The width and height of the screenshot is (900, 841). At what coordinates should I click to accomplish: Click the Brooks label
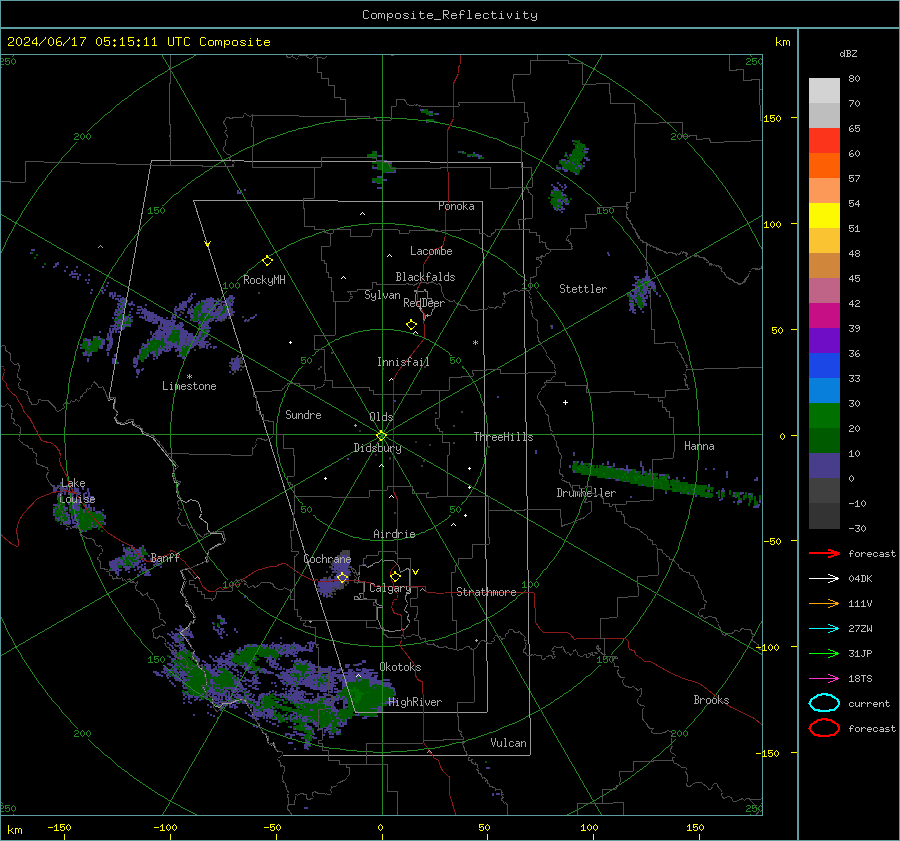[711, 700]
